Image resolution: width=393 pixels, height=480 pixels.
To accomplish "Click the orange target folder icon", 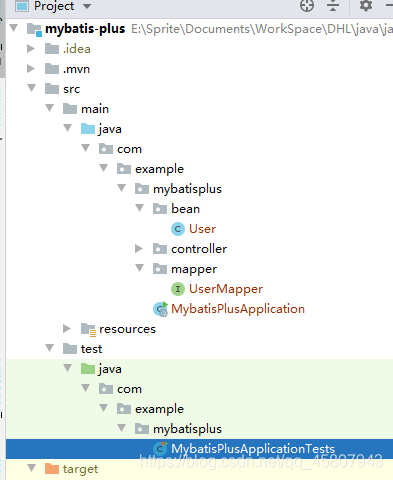I will pyautogui.click(x=52, y=469).
